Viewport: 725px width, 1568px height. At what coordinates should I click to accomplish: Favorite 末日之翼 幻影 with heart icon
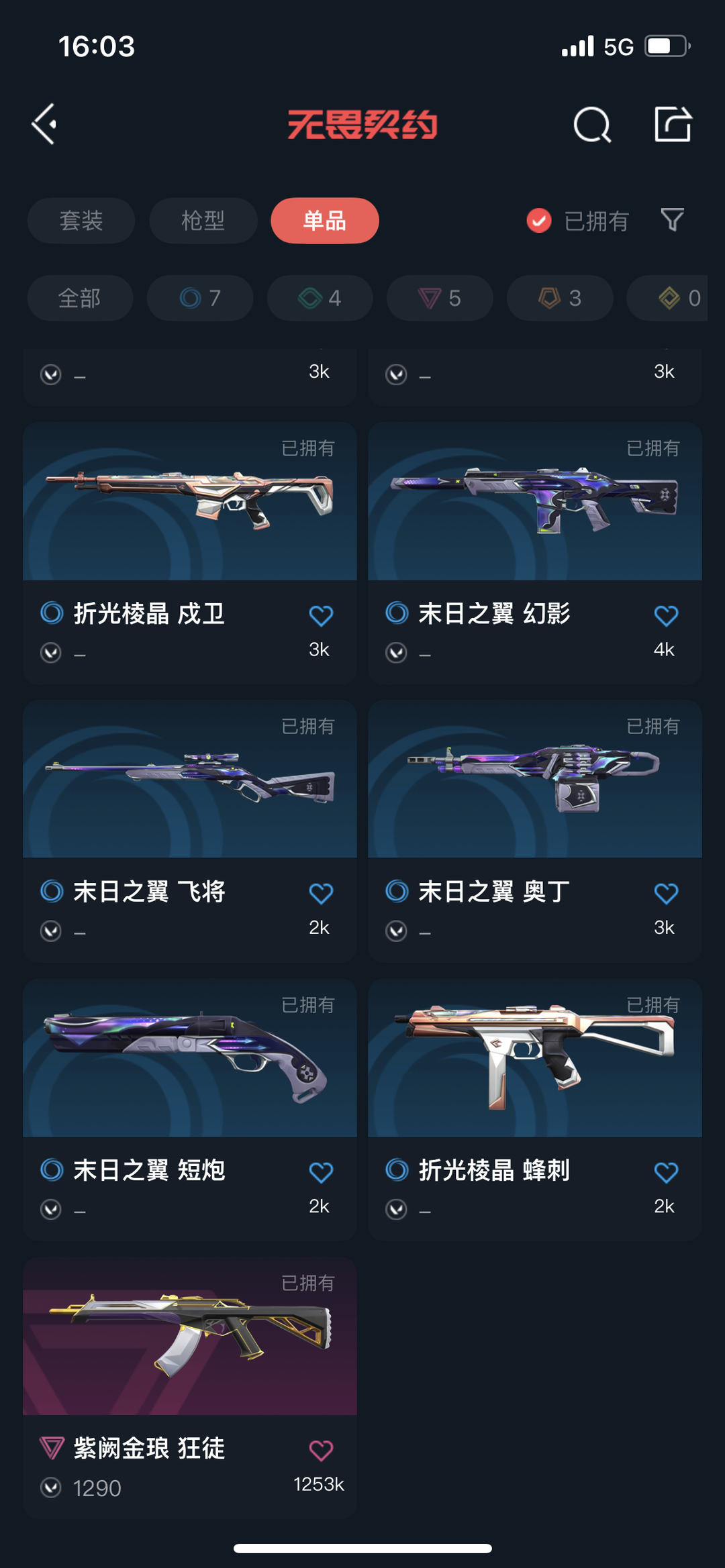click(666, 615)
